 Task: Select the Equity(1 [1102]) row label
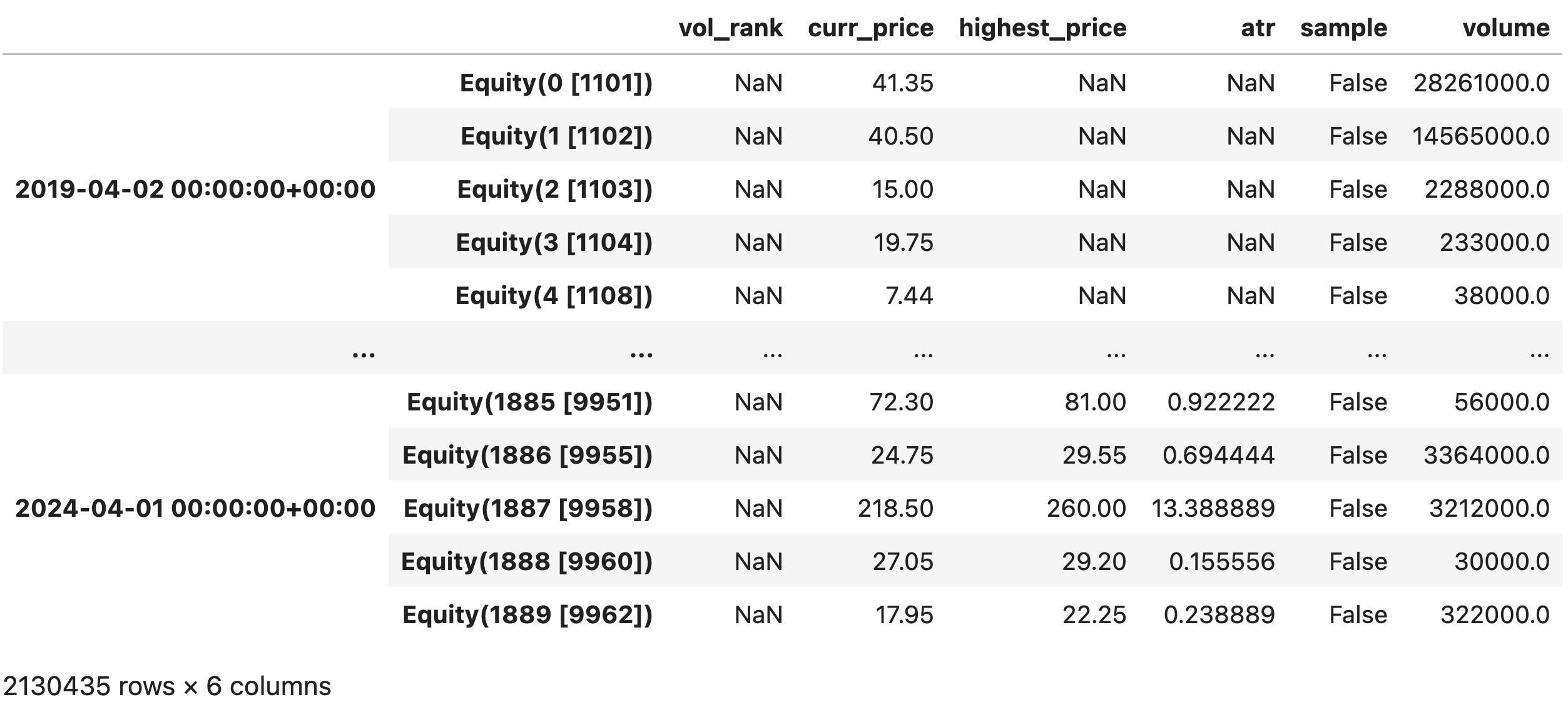click(556, 136)
